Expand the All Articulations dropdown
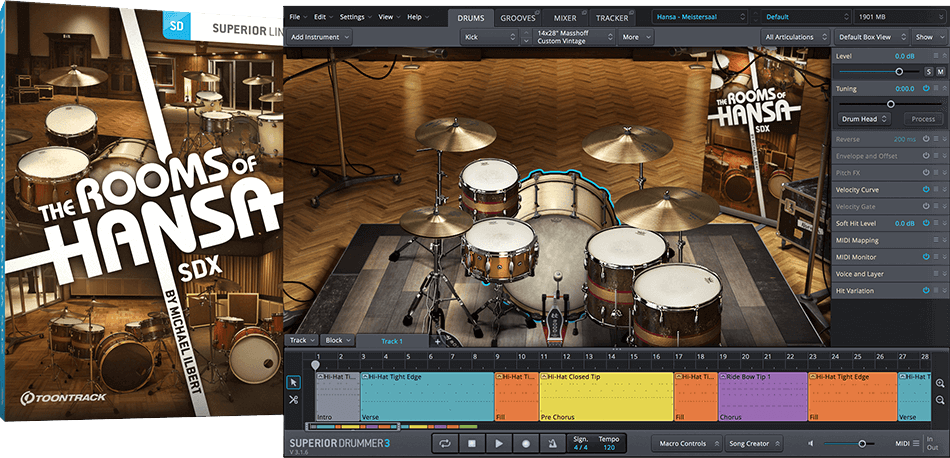 (795, 37)
